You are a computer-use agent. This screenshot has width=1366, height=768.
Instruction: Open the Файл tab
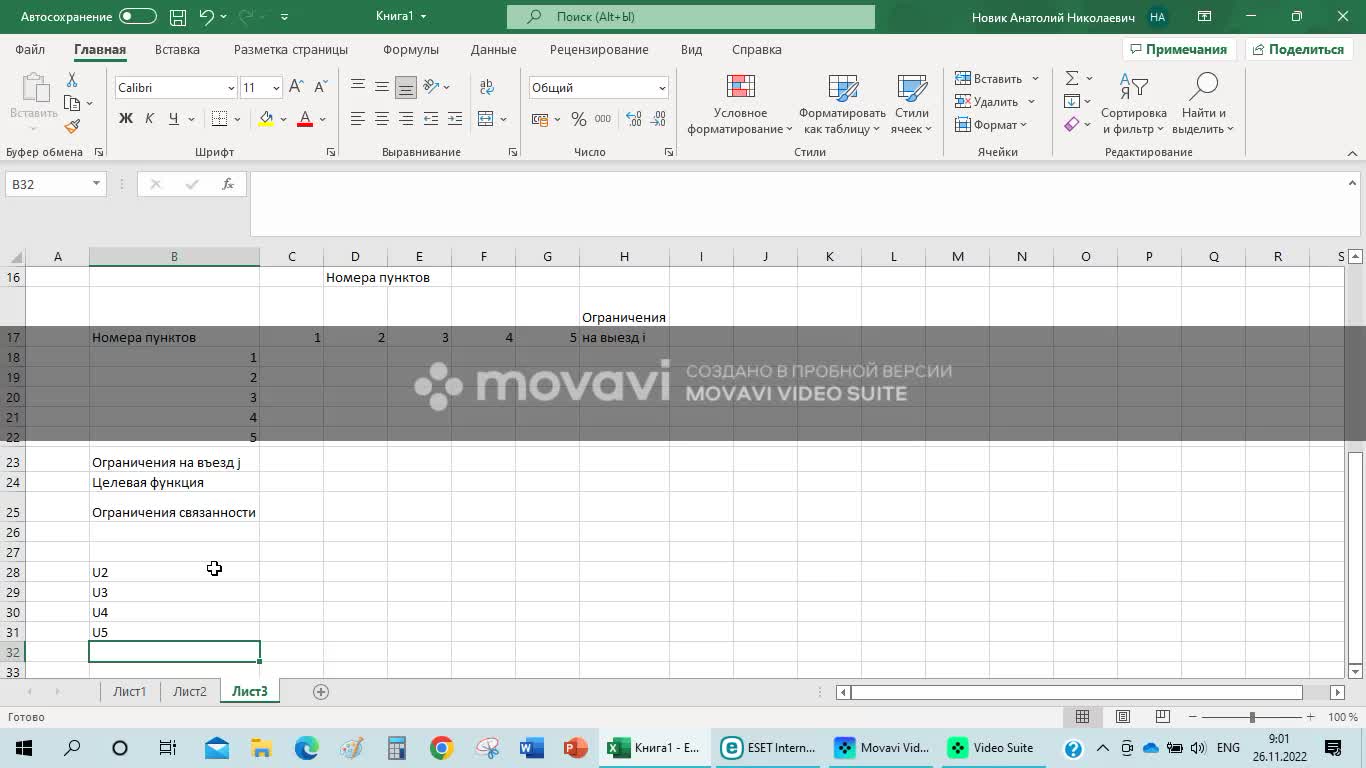click(x=30, y=49)
